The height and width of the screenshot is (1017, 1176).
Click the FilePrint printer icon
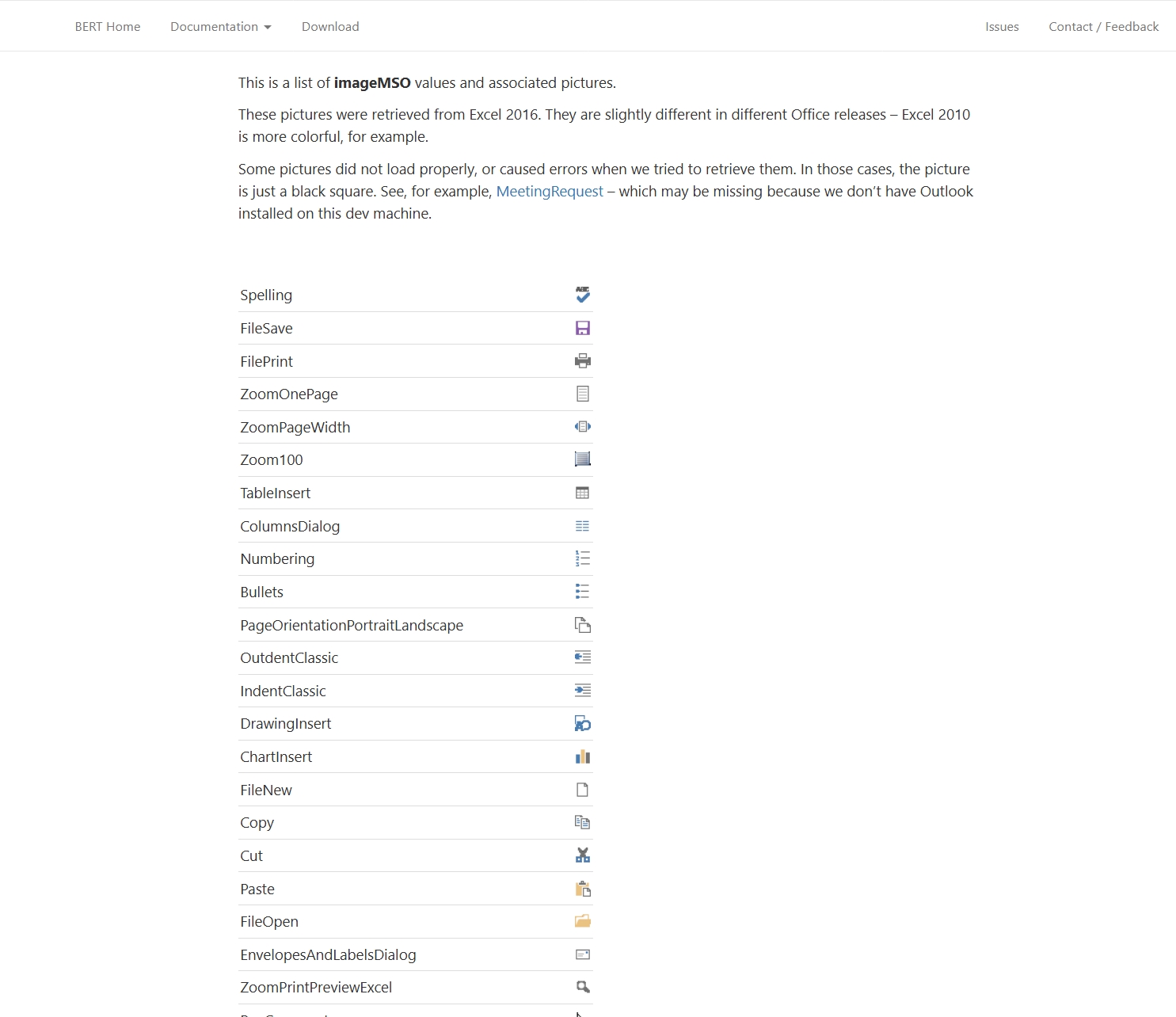point(583,361)
